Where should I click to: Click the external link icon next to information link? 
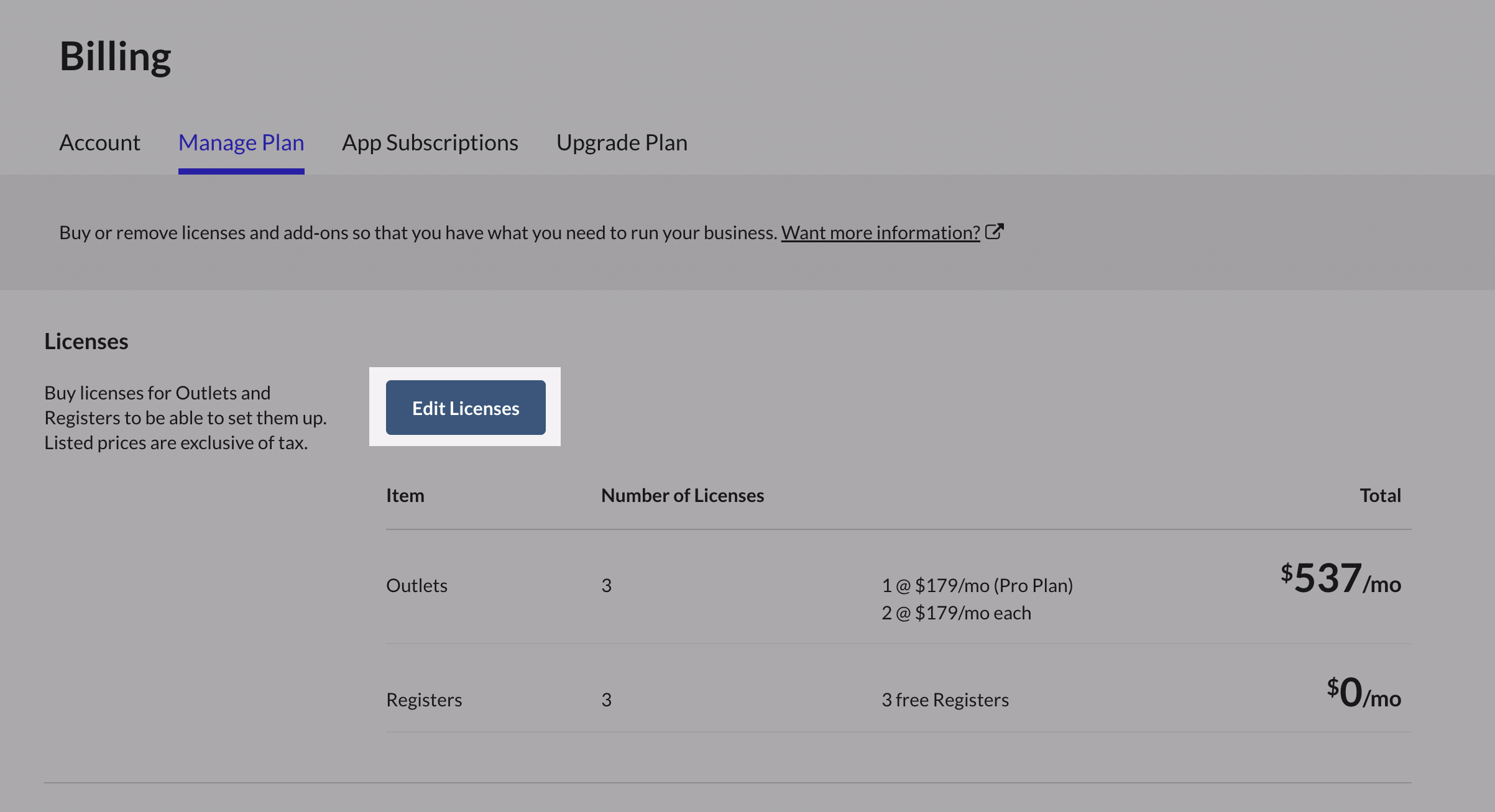995,231
